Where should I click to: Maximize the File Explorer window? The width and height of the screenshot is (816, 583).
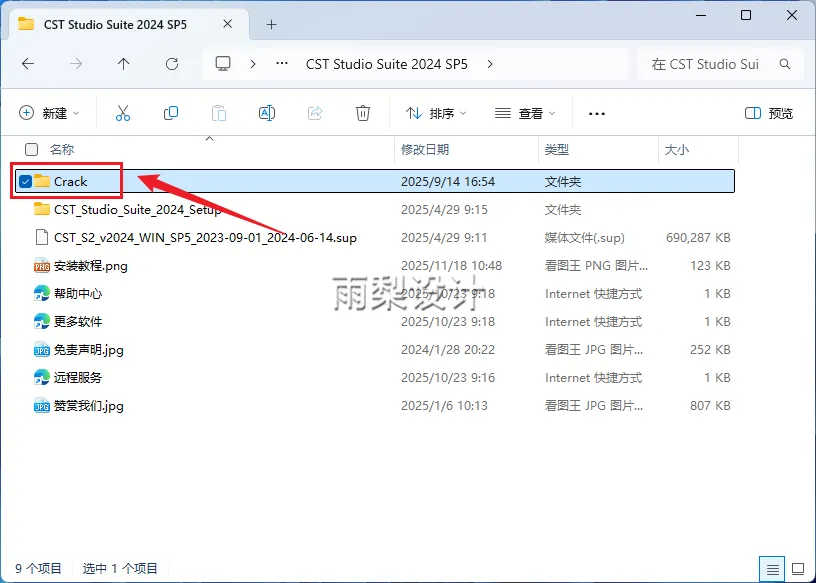pos(746,15)
